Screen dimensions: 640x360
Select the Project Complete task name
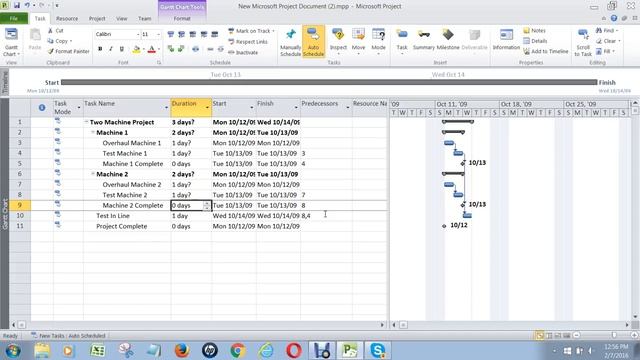click(122, 226)
